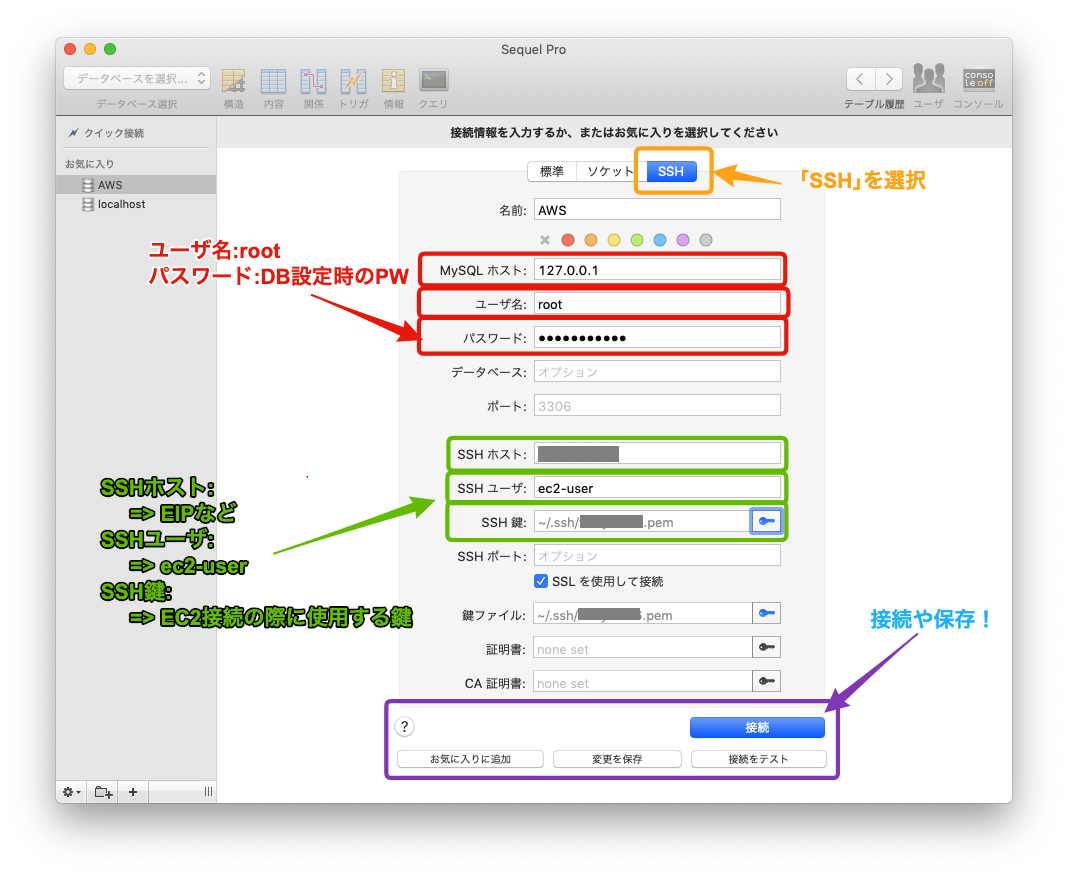Choose CA certificate (CA 証明書) key icon
1068x877 pixels.
point(766,682)
